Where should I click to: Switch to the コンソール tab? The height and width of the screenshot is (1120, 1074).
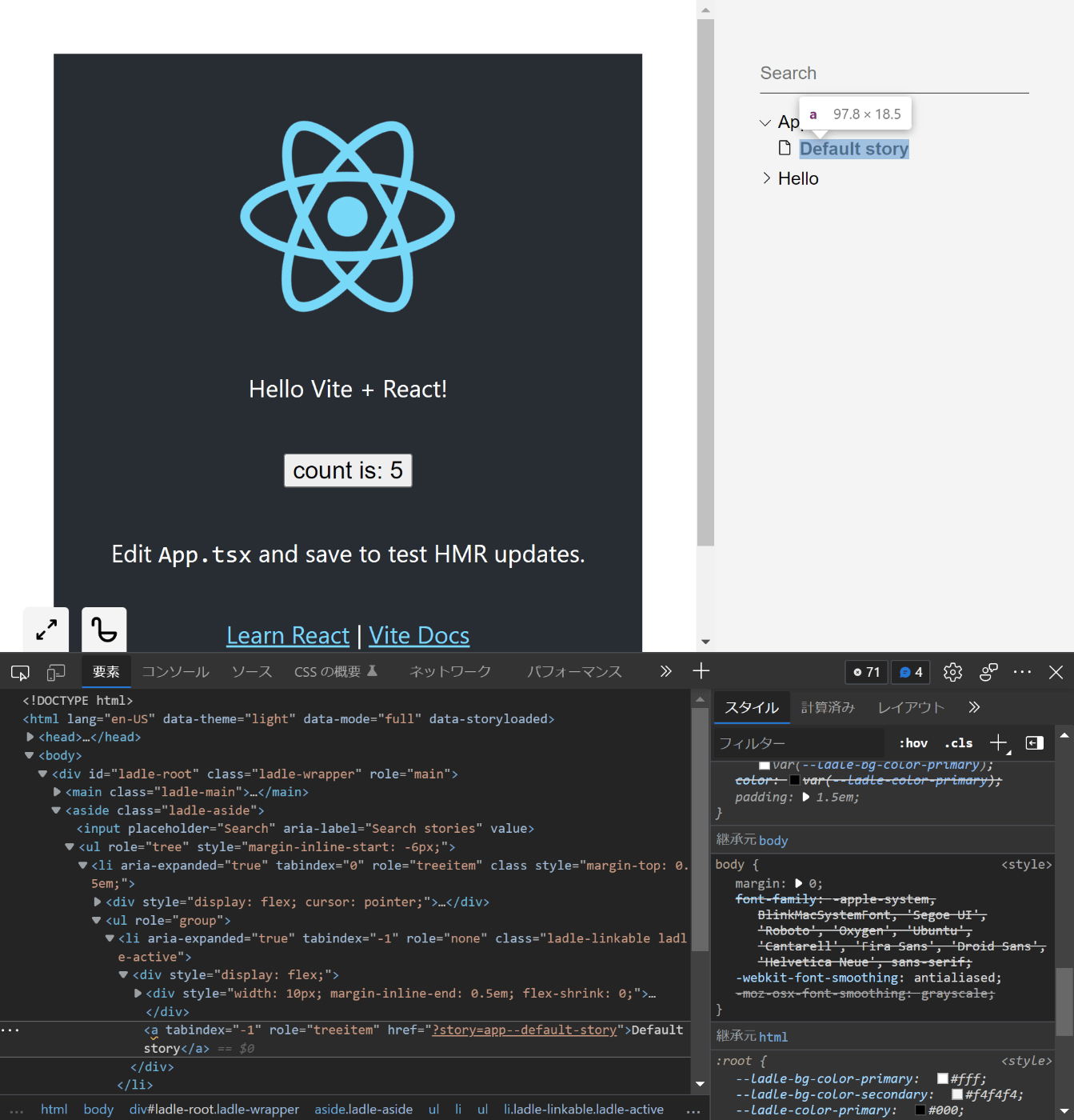tap(176, 672)
